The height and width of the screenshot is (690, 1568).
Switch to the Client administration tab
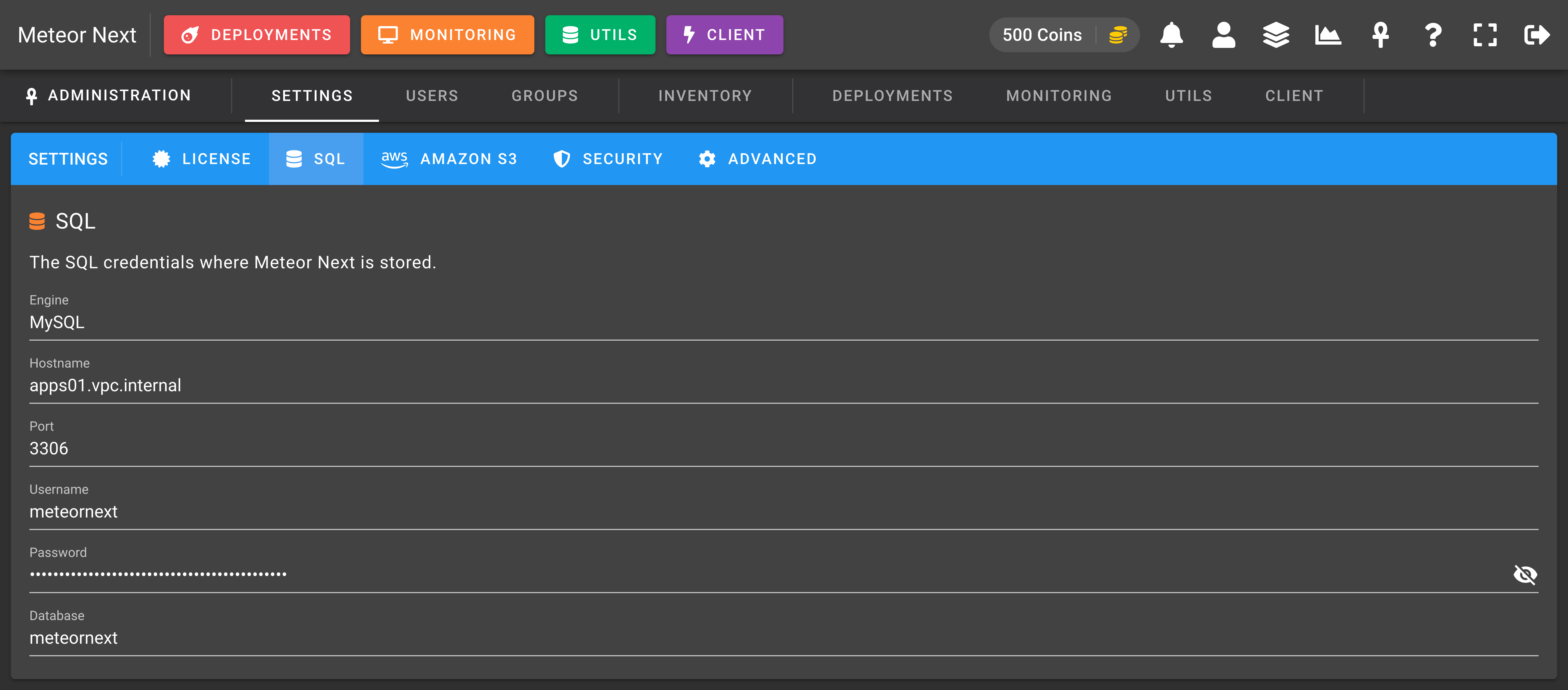(1294, 96)
